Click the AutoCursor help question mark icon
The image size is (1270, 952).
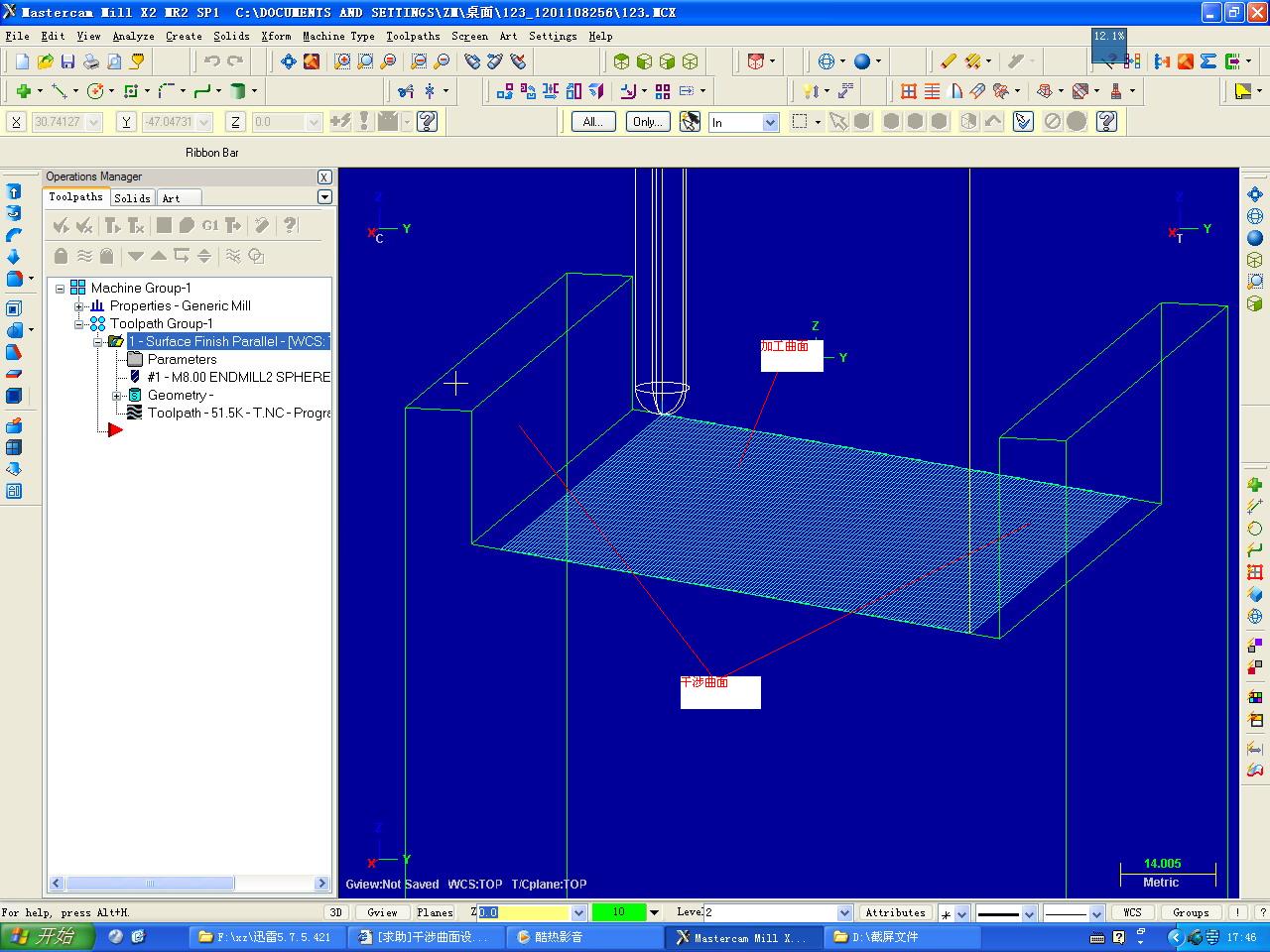click(x=427, y=121)
